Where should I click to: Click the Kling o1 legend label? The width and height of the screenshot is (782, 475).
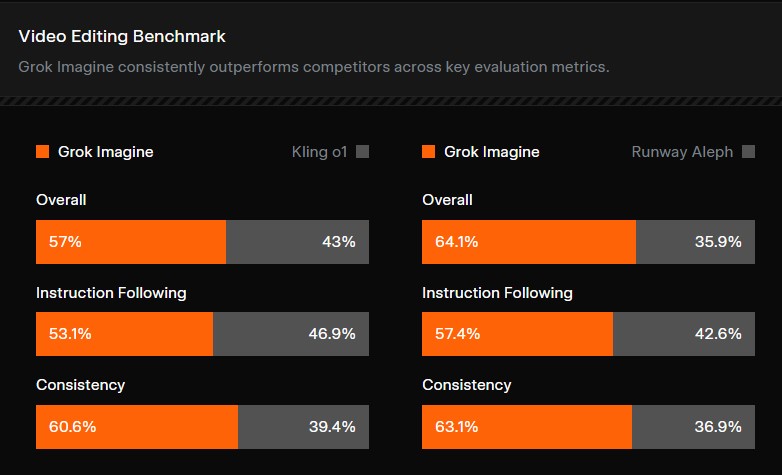tap(319, 152)
